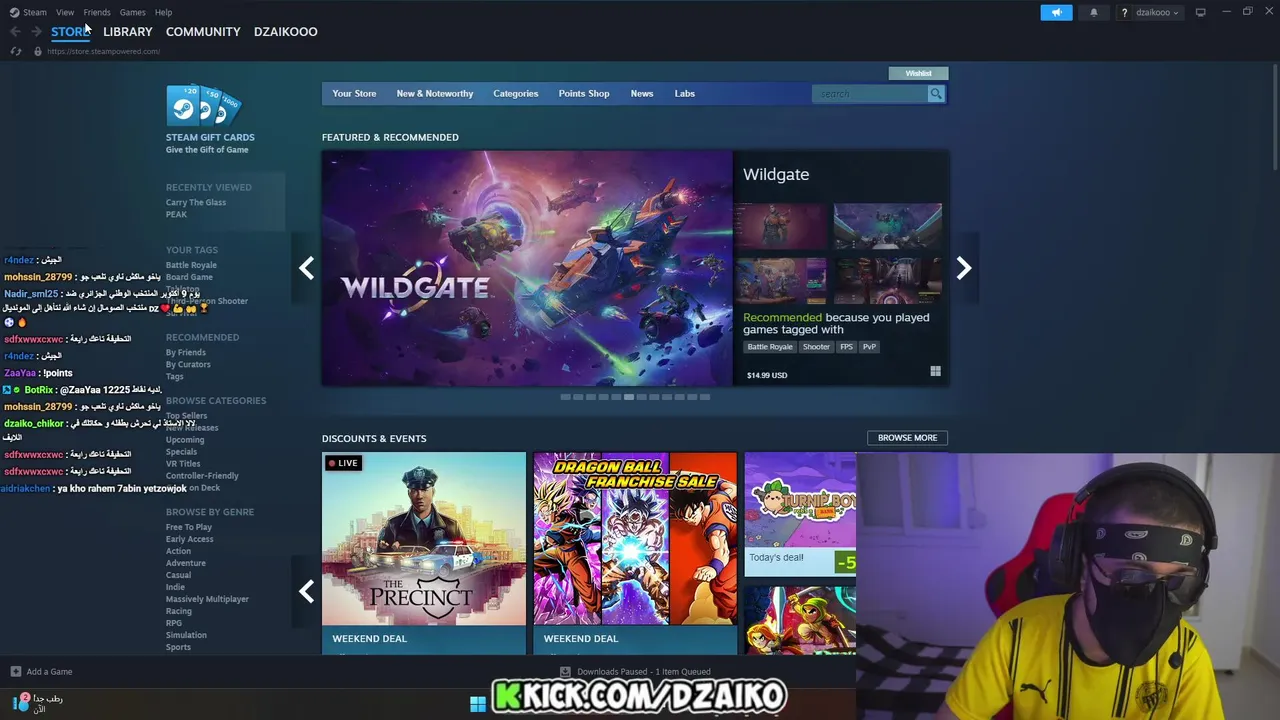Select the active carousel pagination dot
The height and width of the screenshot is (720, 1280).
[628, 397]
